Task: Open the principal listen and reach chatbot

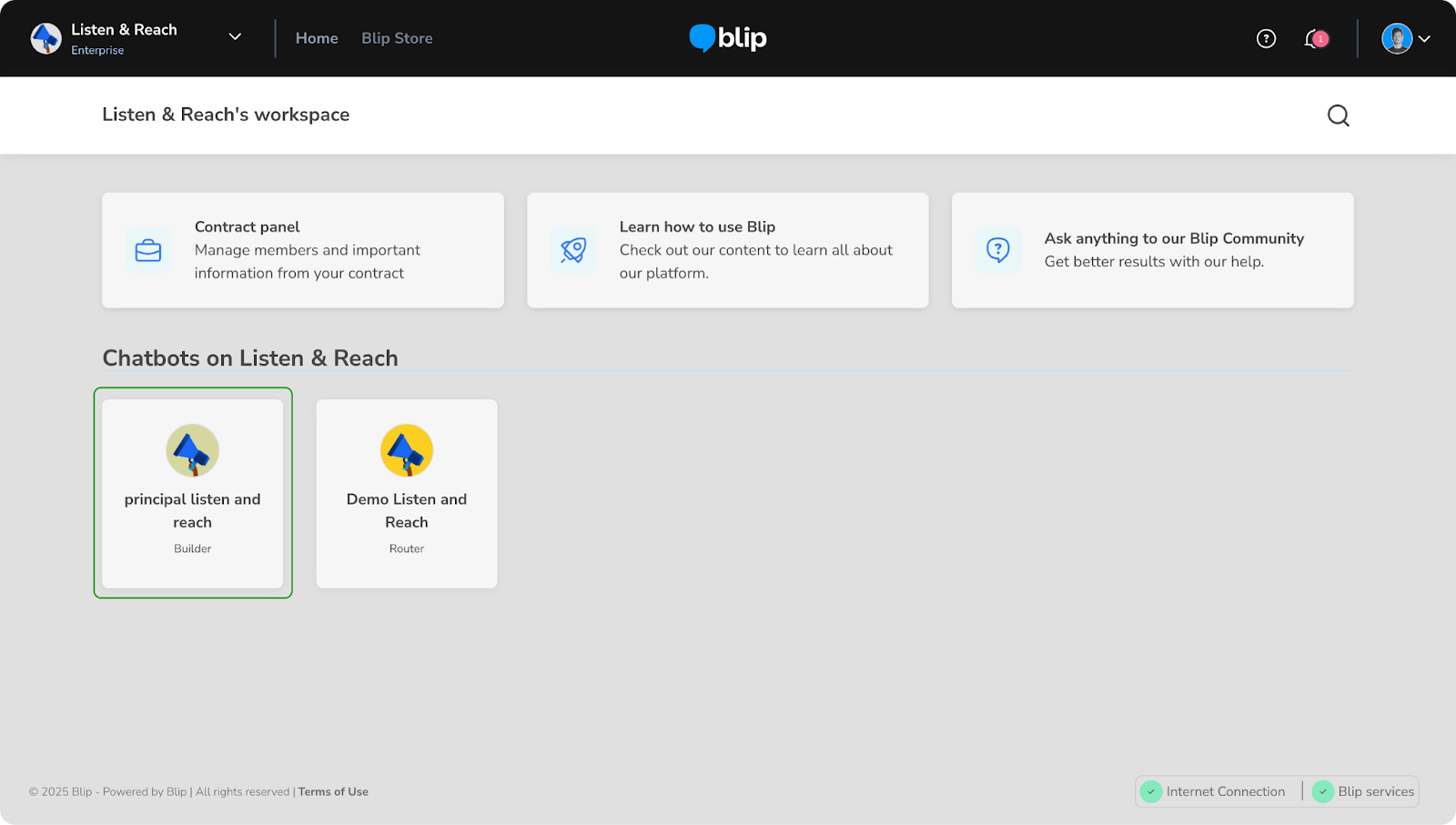Action: (193, 493)
